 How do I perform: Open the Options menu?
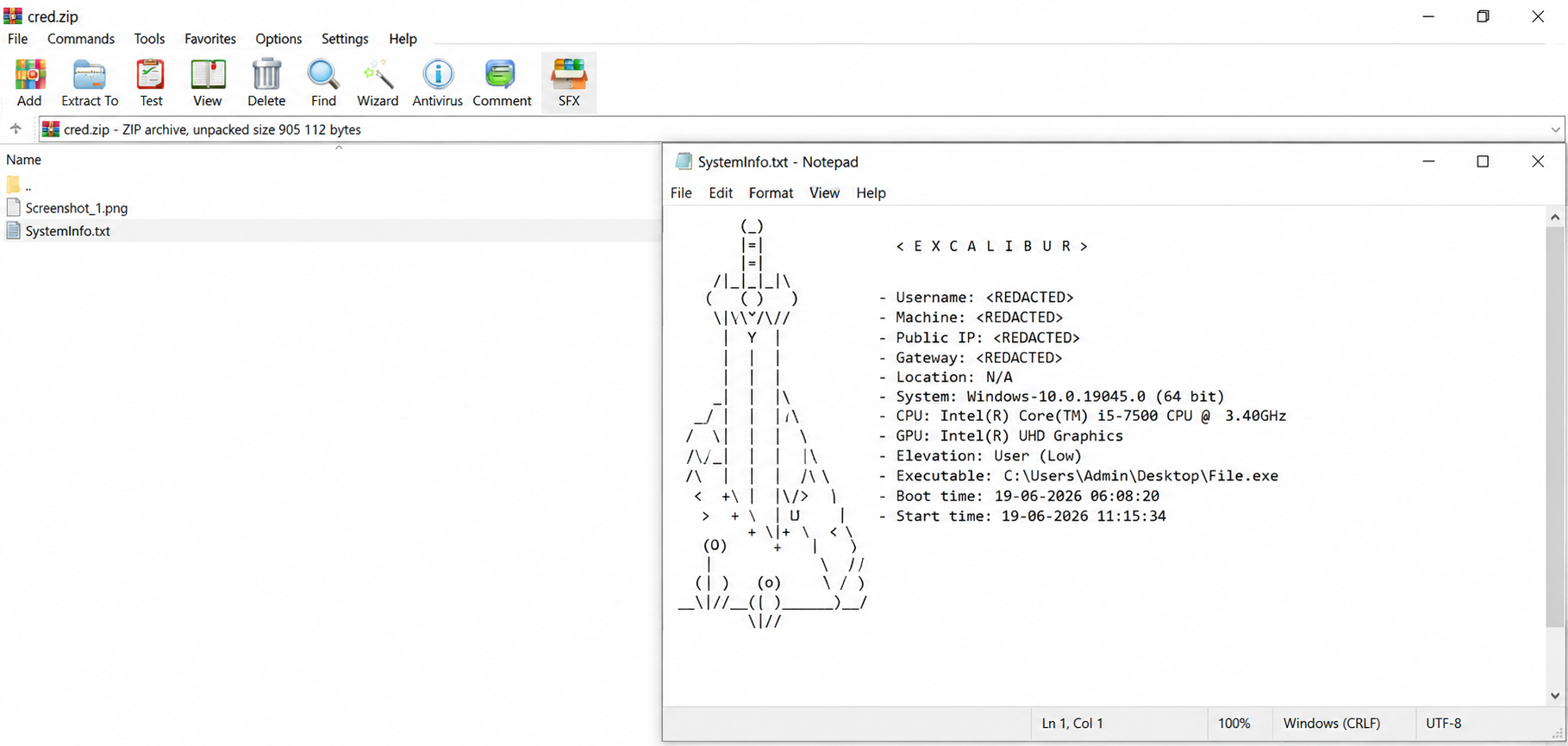tap(278, 39)
